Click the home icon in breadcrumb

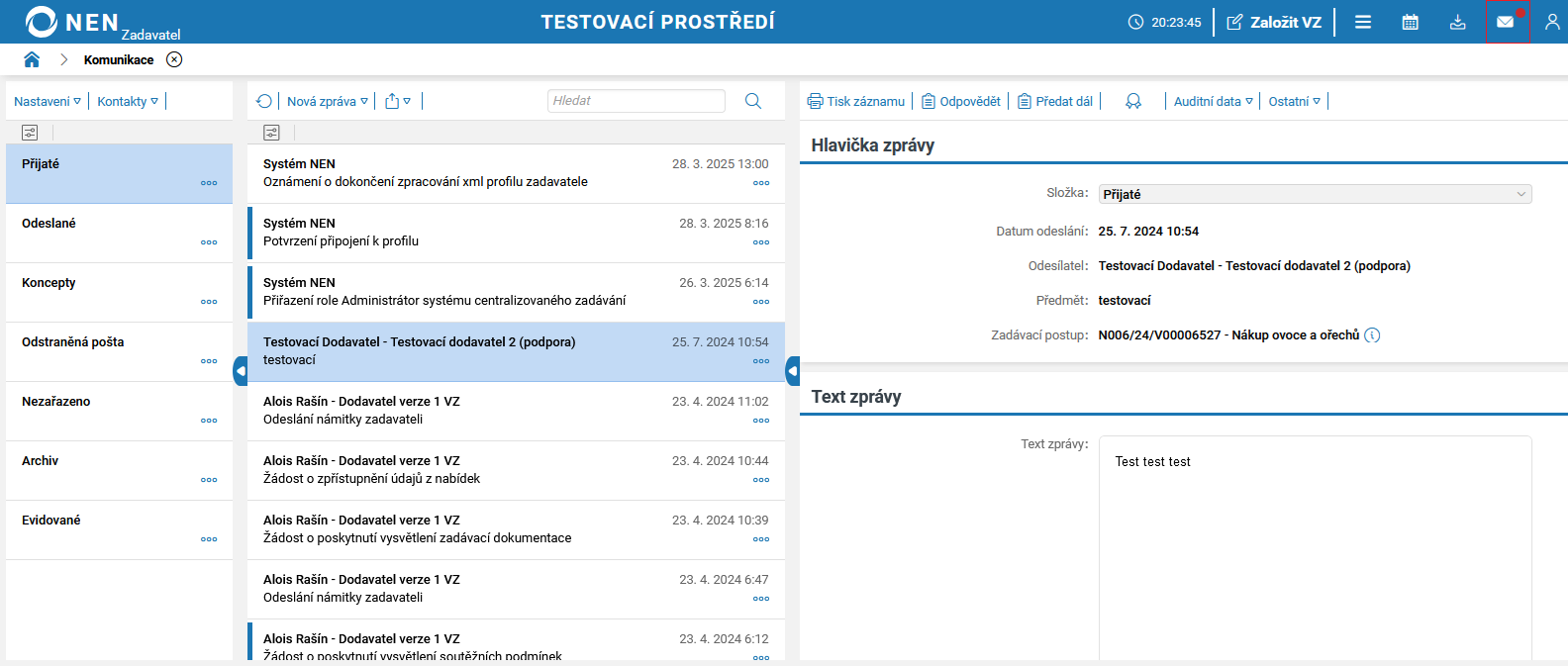(32, 59)
